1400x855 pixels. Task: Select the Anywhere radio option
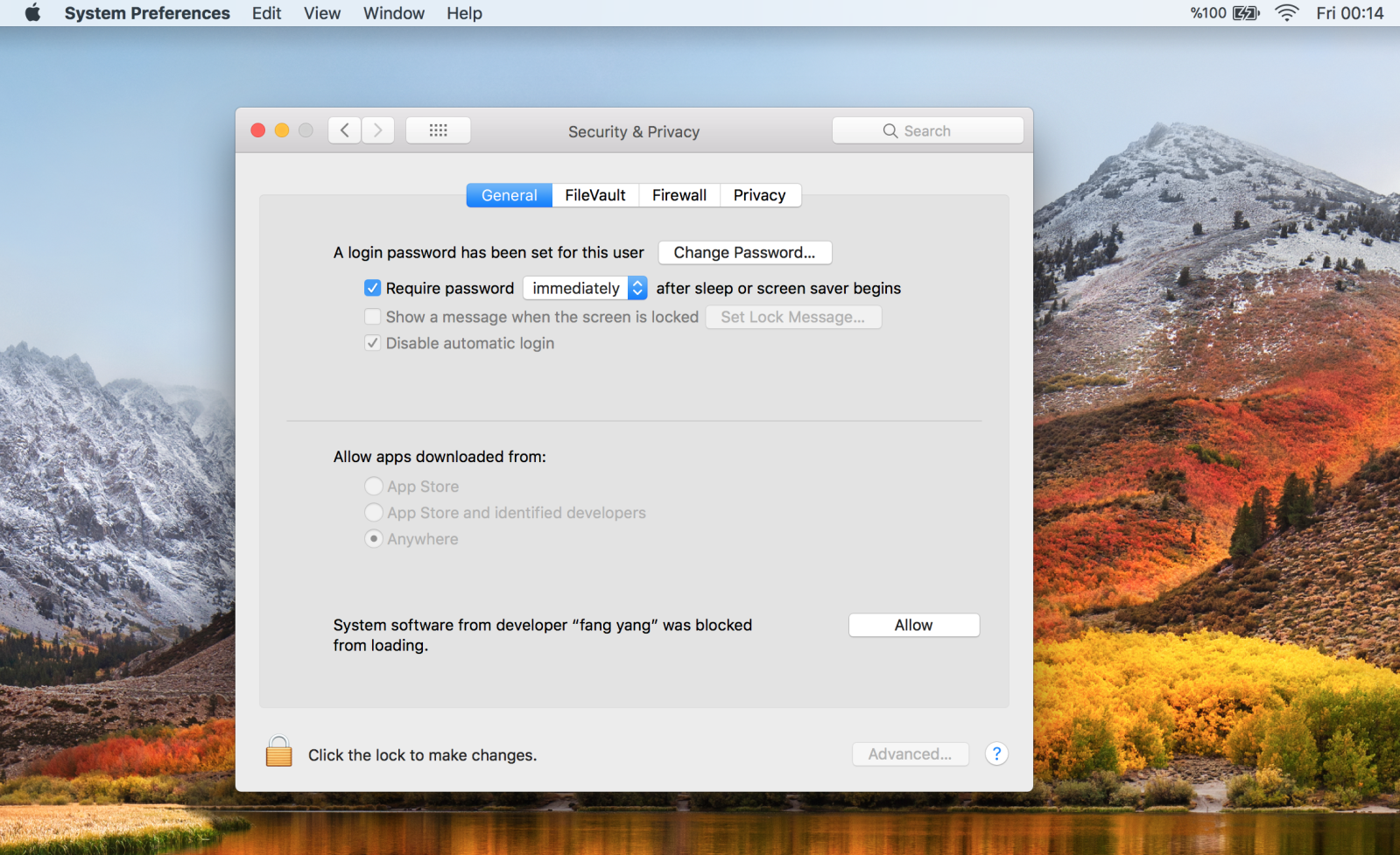tap(374, 538)
